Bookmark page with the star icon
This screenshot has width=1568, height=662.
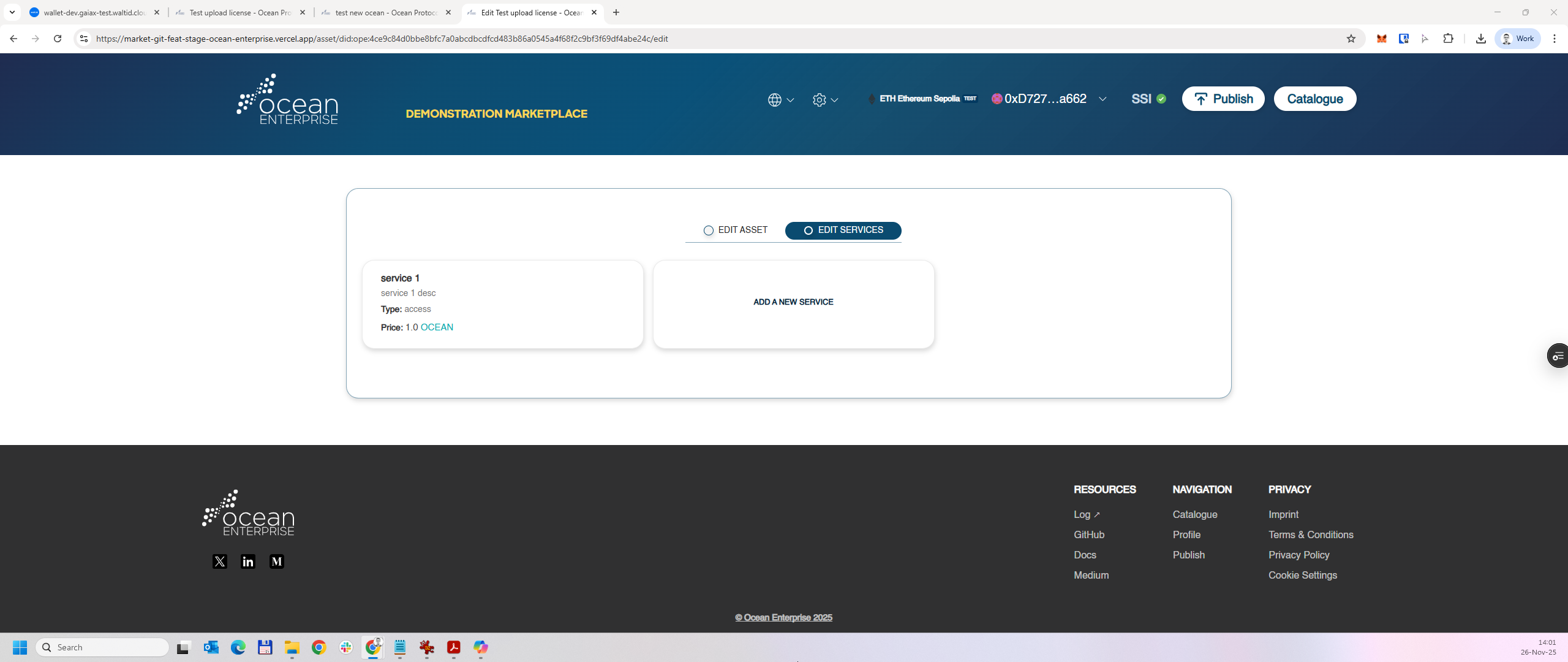[x=1351, y=39]
